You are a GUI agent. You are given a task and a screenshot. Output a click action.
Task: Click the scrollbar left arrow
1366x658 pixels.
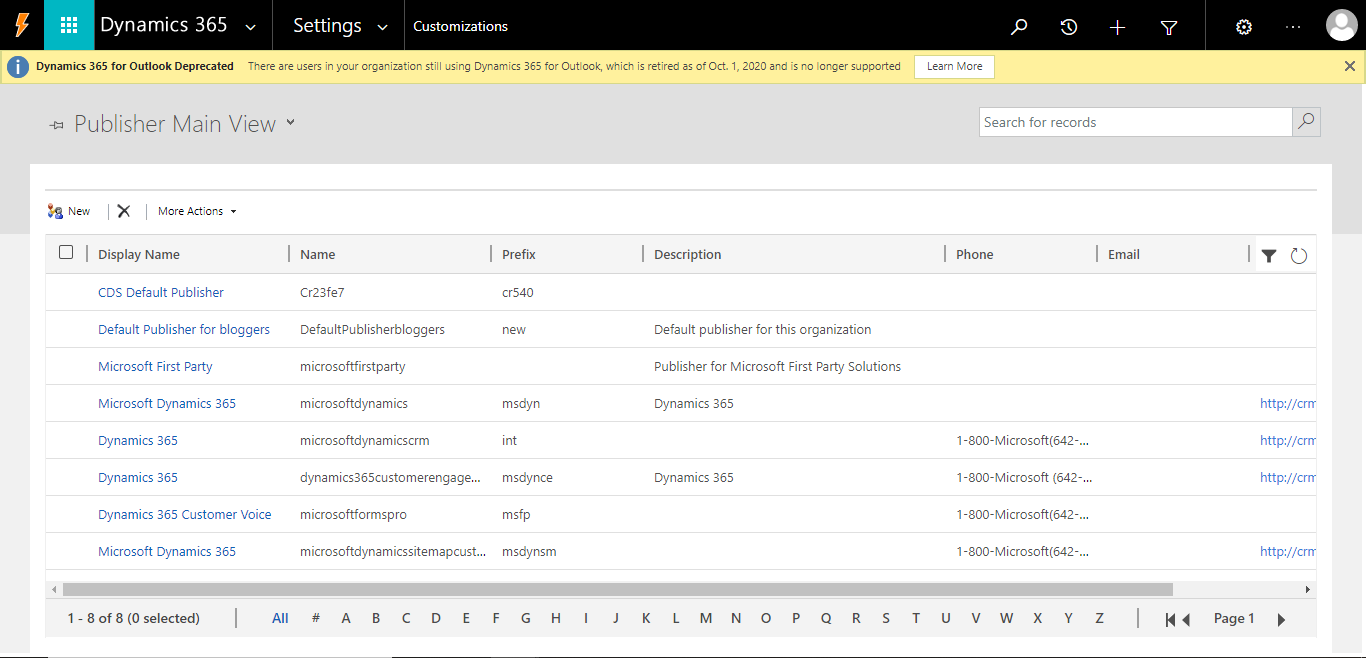(x=53, y=590)
